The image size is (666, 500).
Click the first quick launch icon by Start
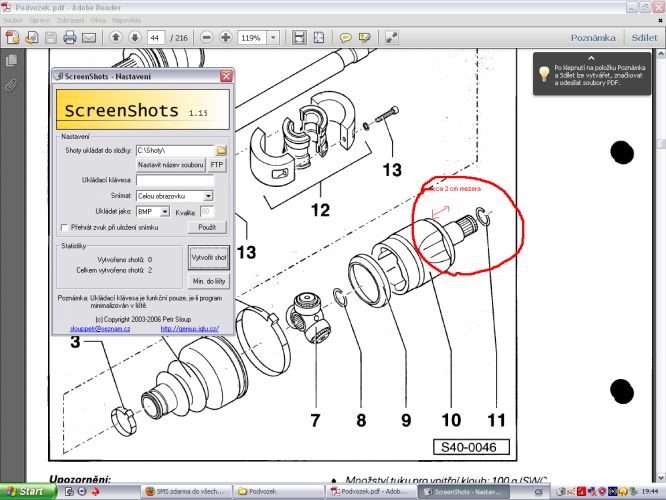pos(69,492)
